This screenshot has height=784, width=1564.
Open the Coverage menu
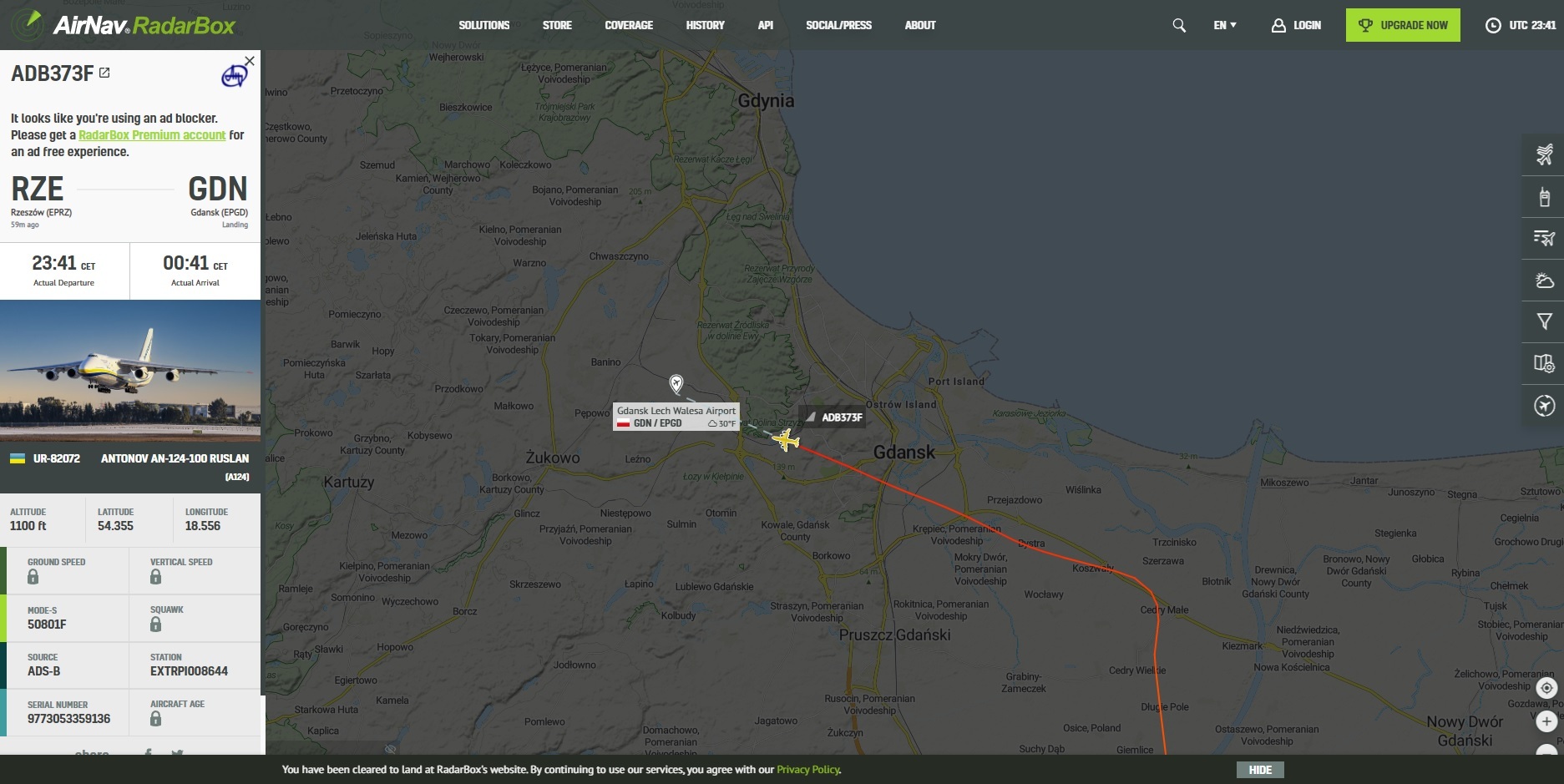pos(629,25)
